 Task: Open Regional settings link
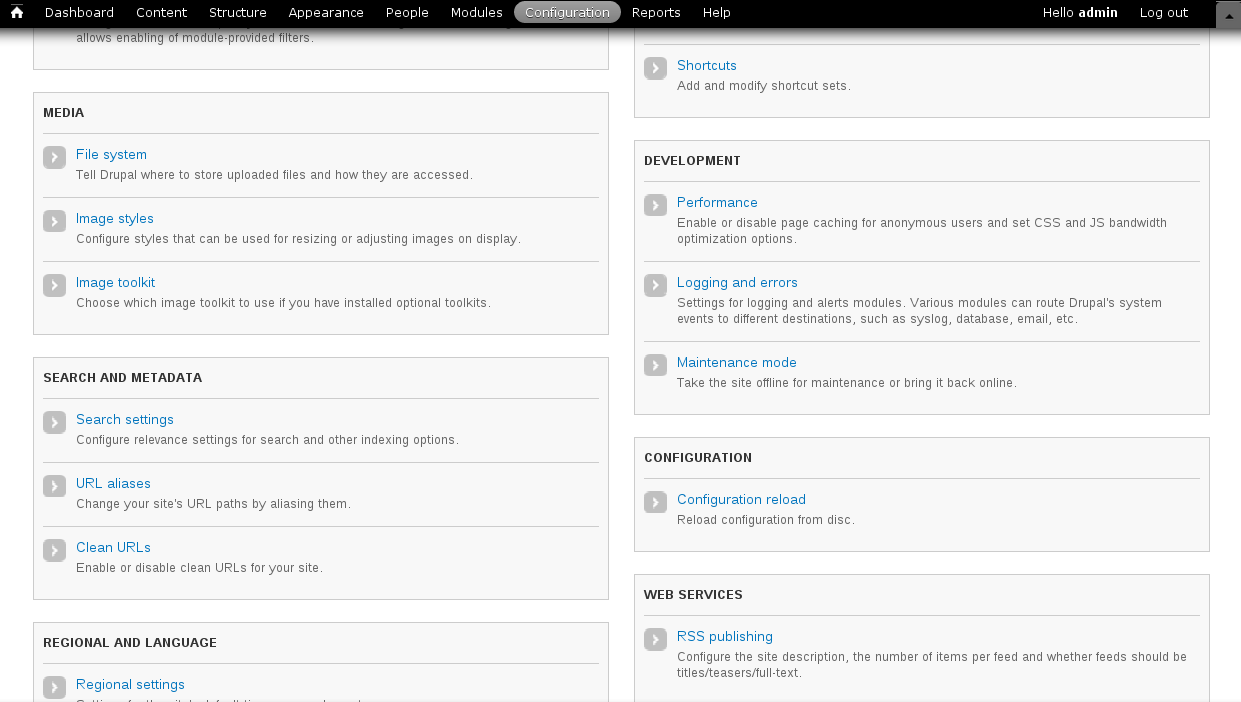pyautogui.click(x=130, y=685)
